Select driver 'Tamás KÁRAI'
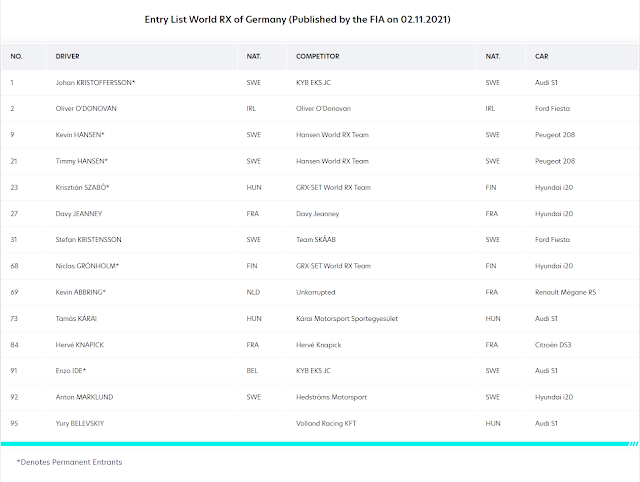 pos(76,318)
